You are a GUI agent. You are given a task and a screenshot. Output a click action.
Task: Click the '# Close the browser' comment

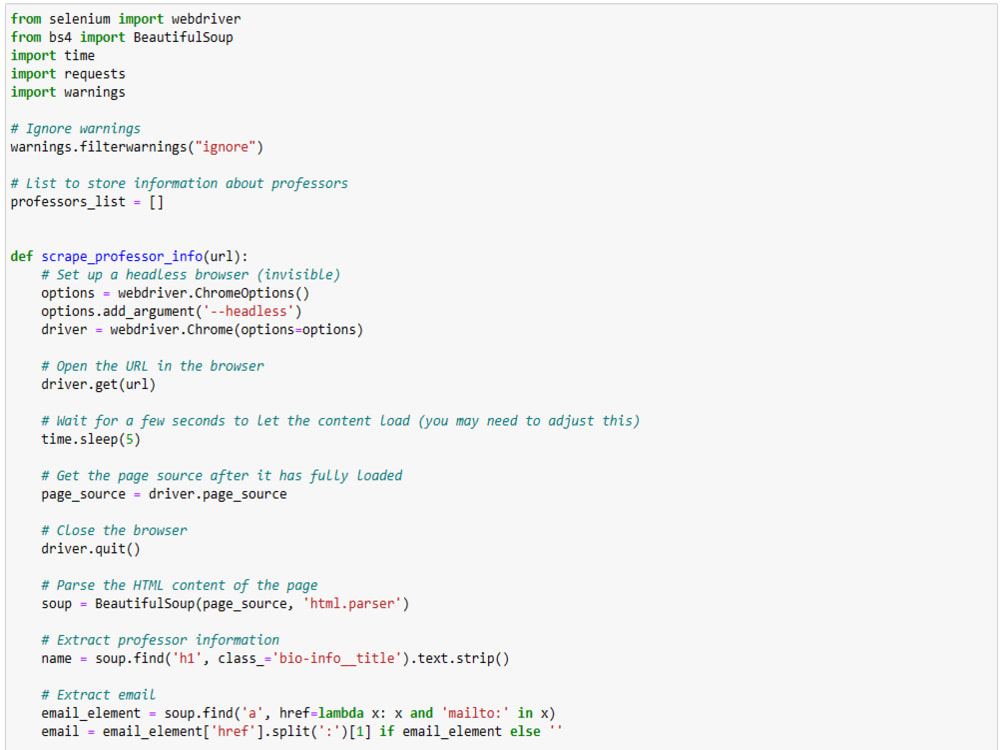(114, 531)
